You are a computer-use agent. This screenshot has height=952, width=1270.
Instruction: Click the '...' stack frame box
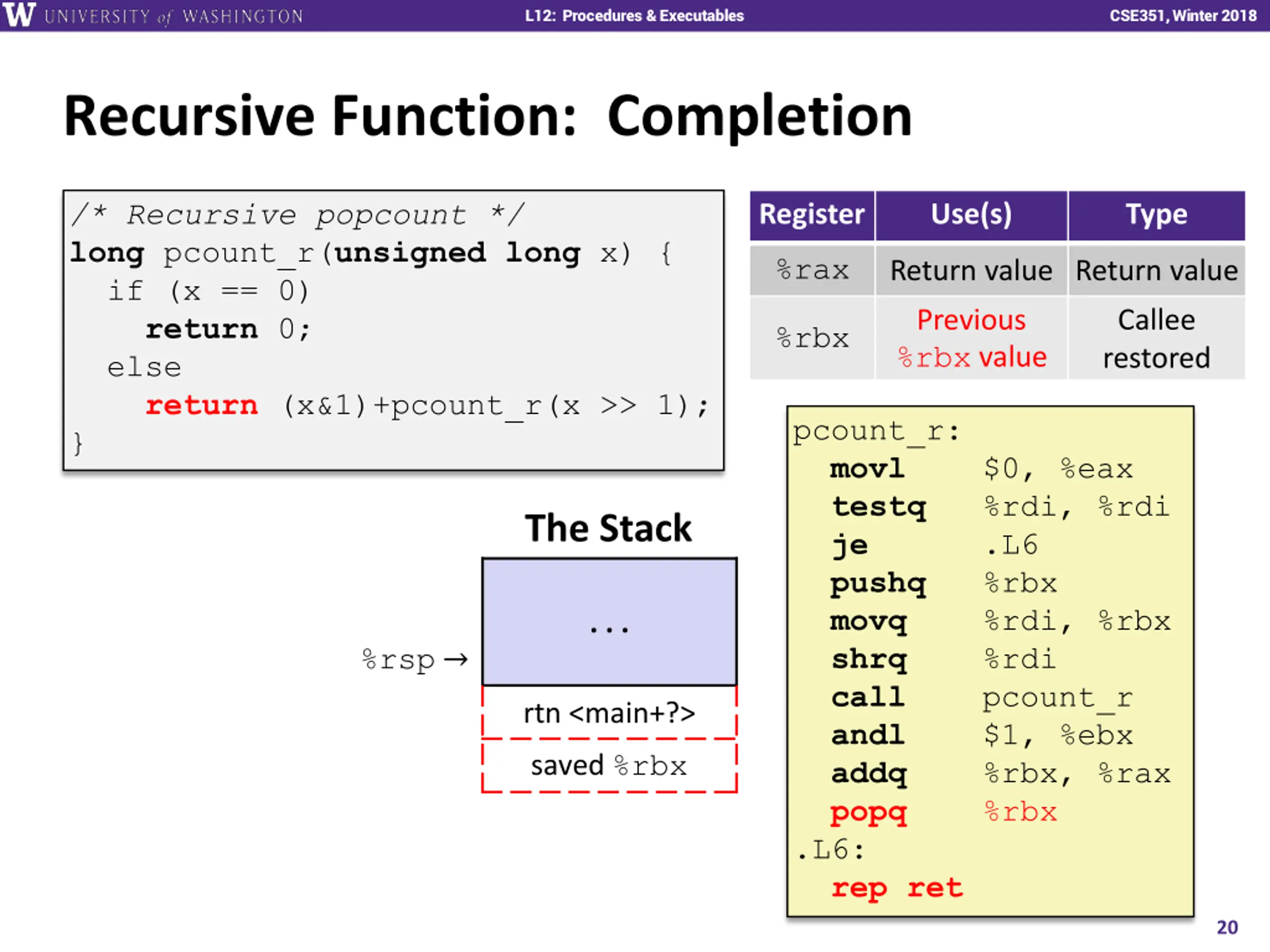pyautogui.click(x=609, y=622)
